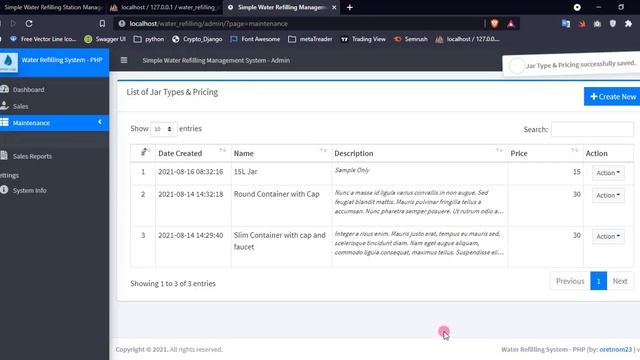Click the Previous pagination button
640x360 pixels.
pos(570,281)
